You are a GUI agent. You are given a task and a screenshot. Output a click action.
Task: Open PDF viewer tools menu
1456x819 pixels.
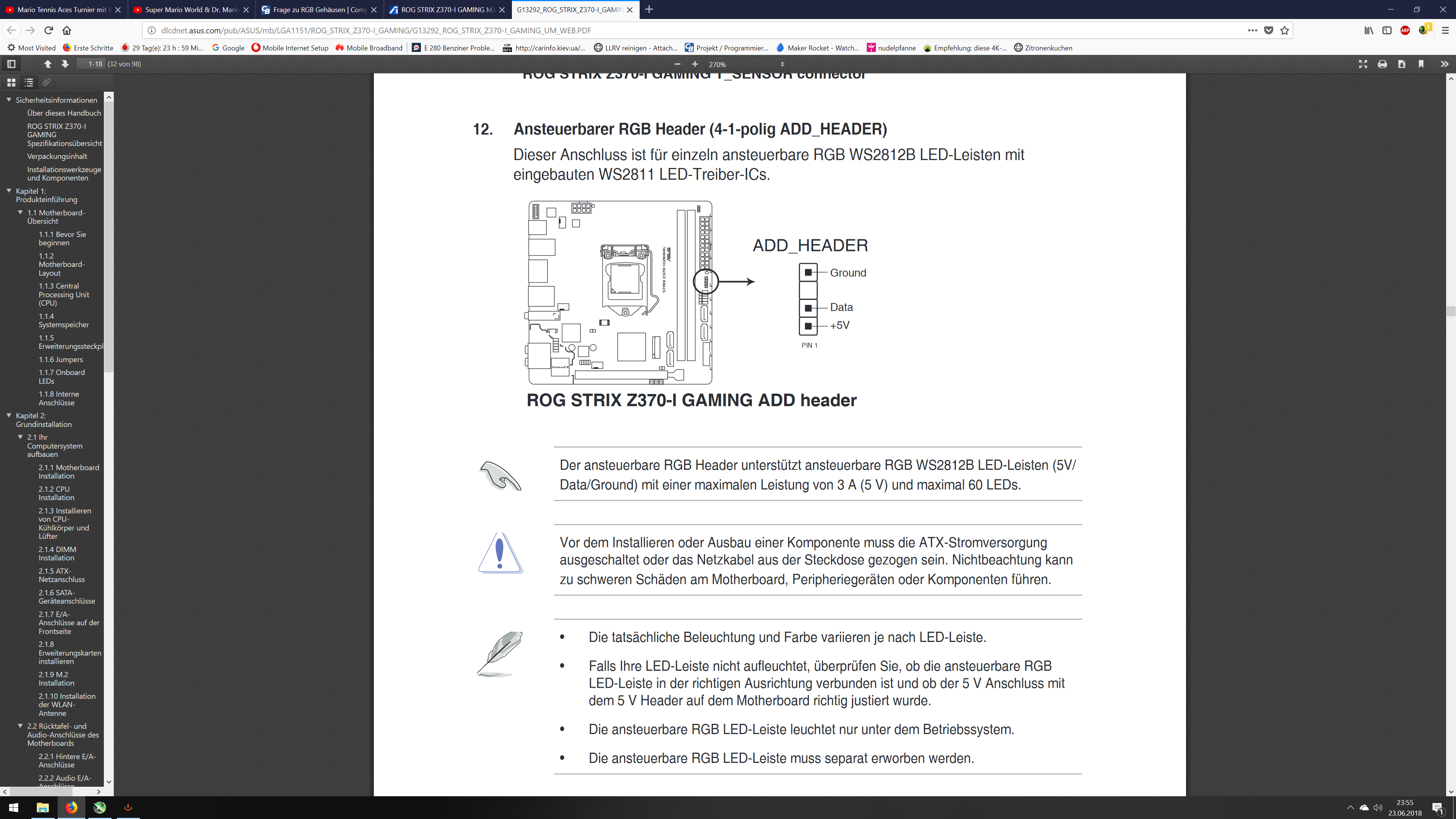(1444, 64)
